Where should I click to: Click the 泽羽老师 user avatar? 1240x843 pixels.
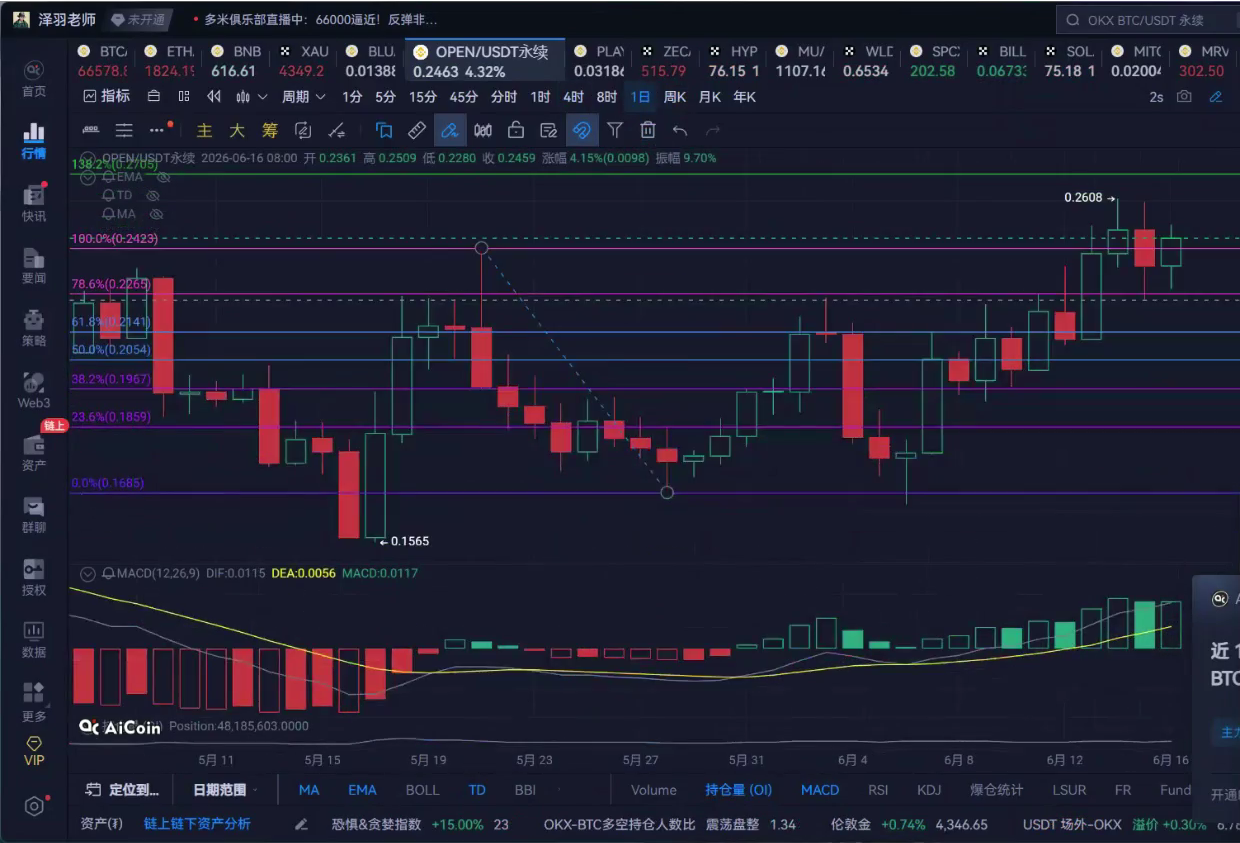21,20
